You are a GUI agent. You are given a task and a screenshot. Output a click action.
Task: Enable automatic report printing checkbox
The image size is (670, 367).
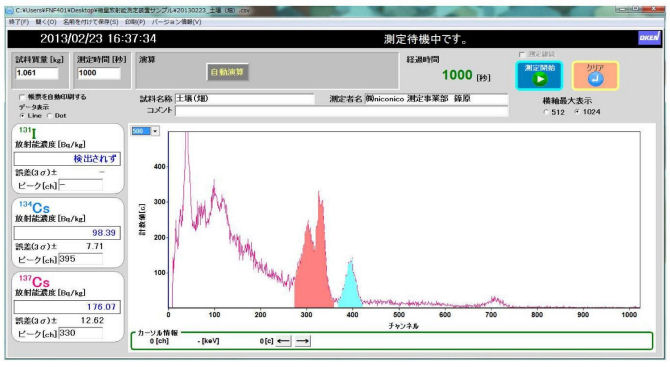22,97
